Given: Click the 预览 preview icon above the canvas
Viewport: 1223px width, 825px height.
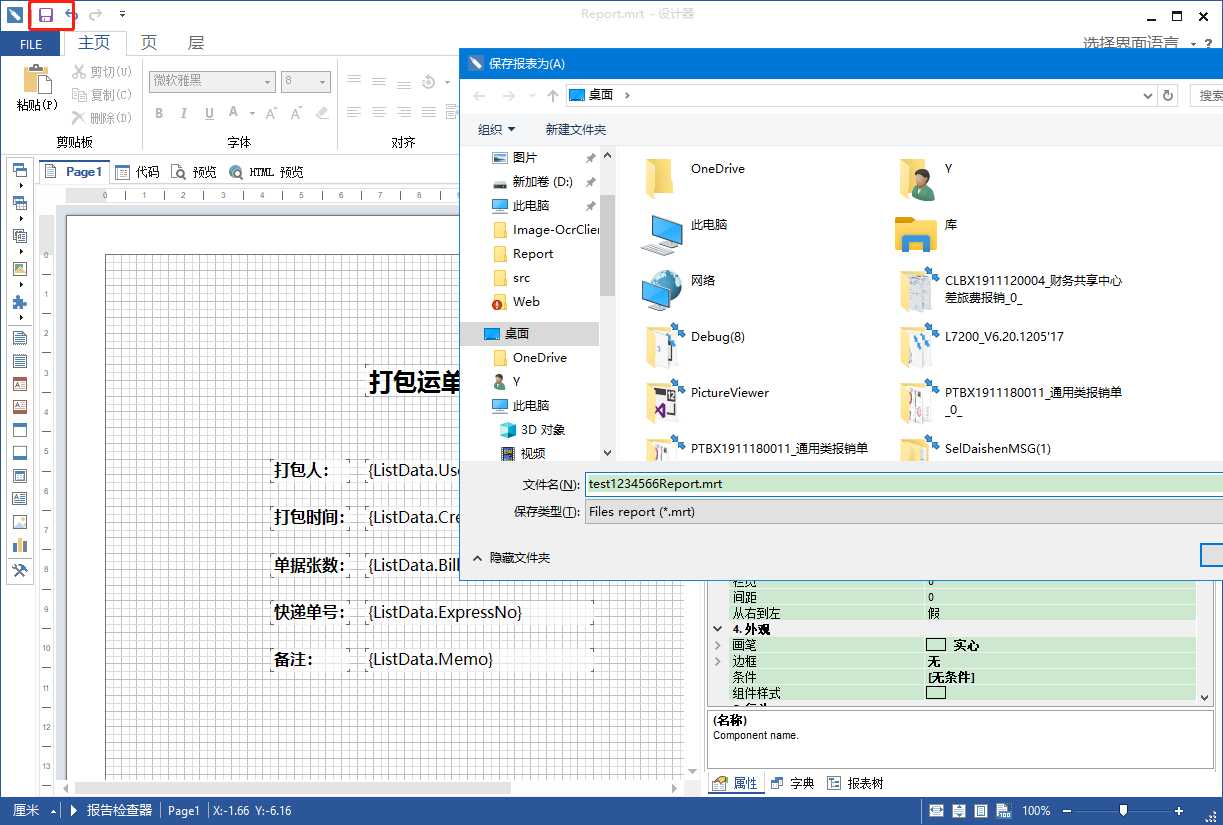Looking at the screenshot, I should [x=182, y=171].
